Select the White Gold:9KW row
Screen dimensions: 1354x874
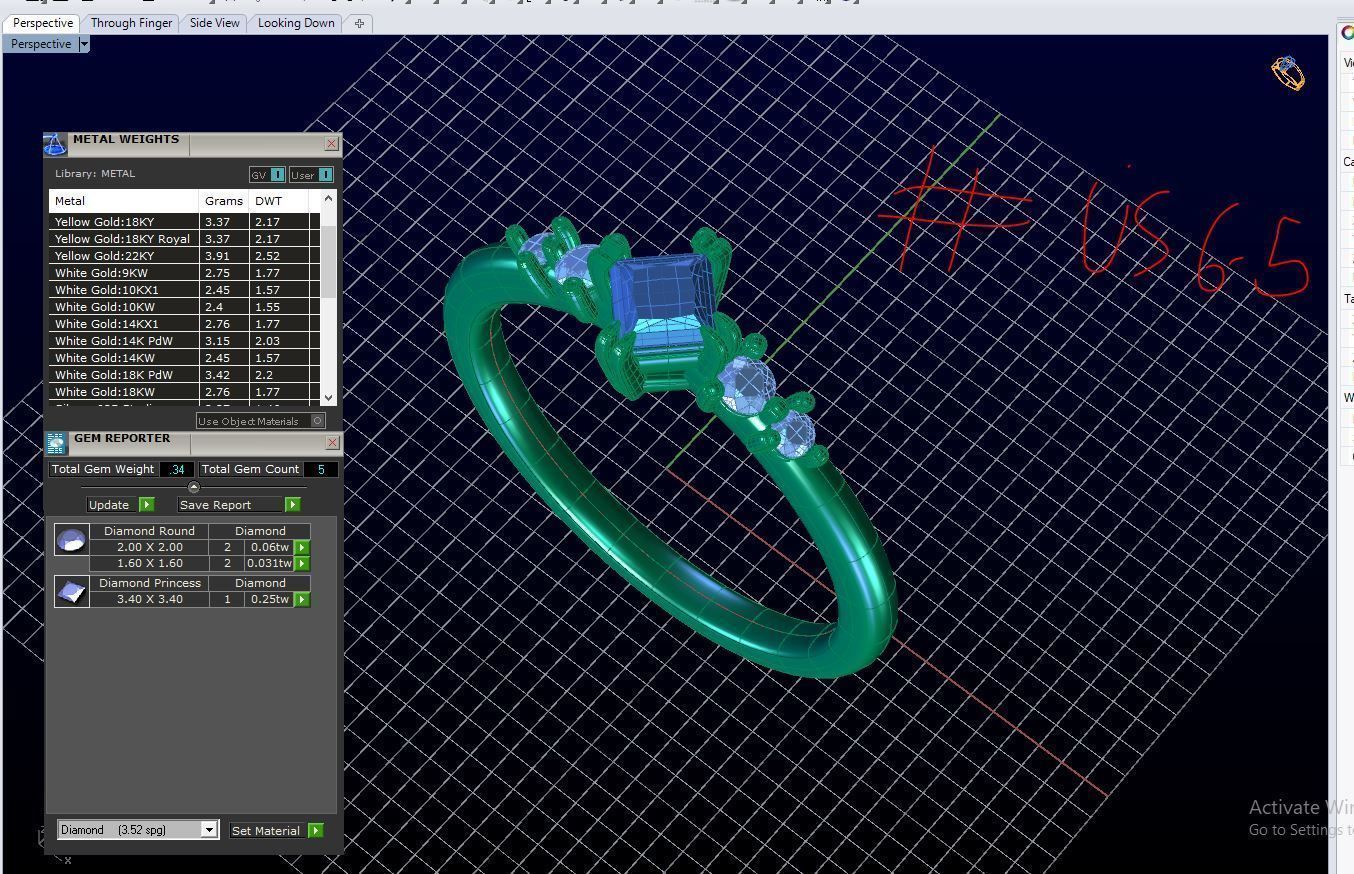(184, 273)
